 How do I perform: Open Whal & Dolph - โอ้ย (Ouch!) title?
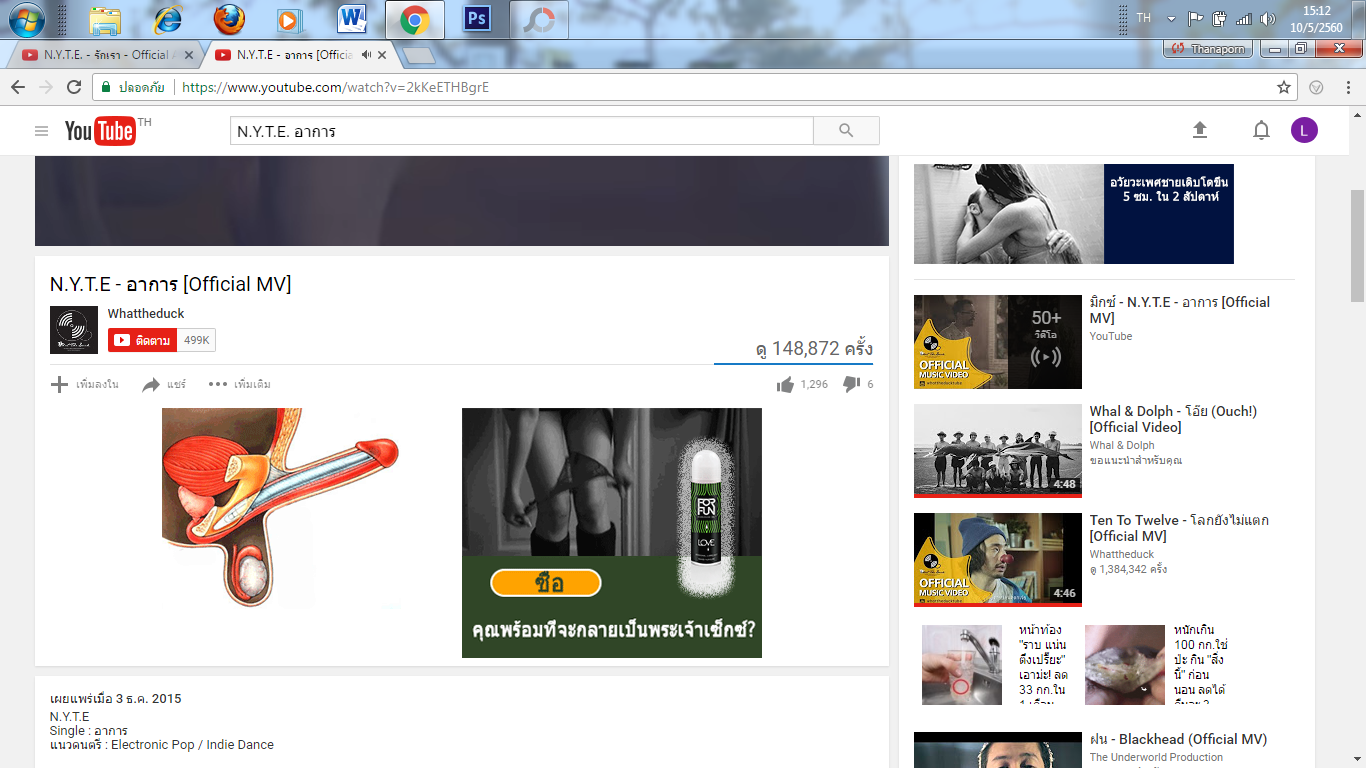coord(1173,419)
